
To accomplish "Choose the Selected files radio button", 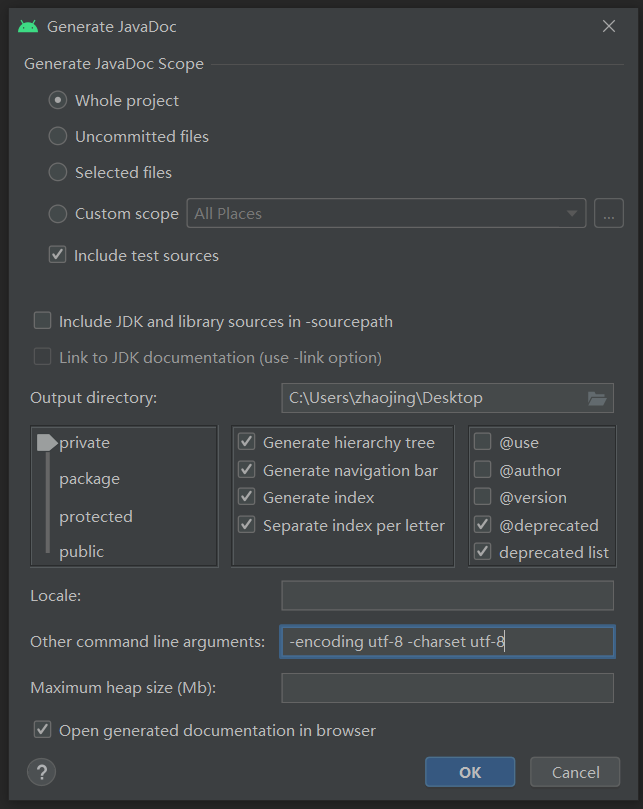I will coord(58,172).
